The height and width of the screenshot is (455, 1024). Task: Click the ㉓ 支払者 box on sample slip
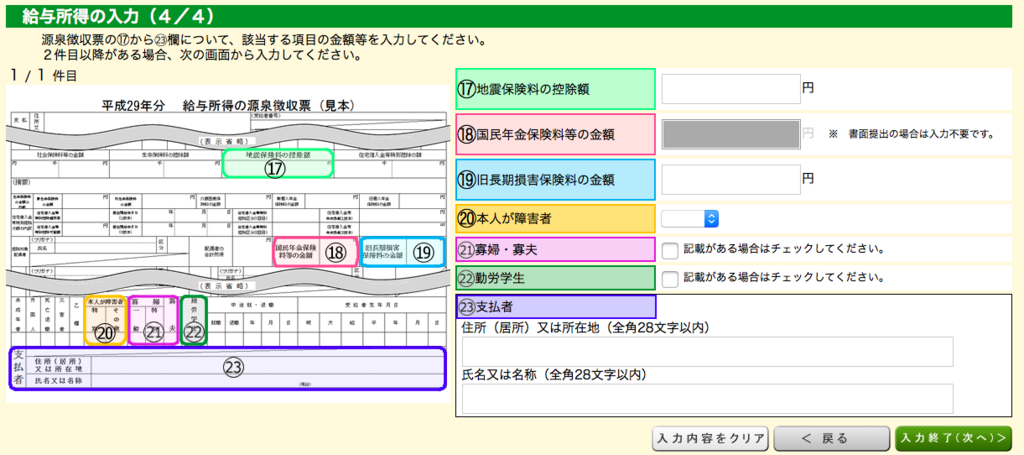click(227, 368)
